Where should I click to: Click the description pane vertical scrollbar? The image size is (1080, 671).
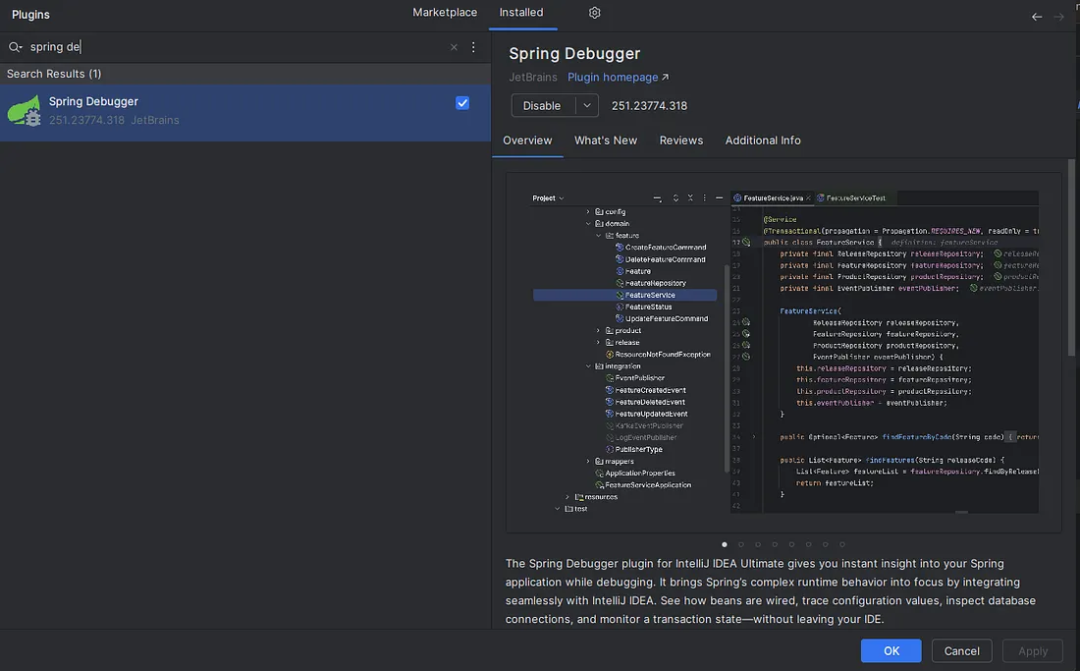[x=1071, y=257]
